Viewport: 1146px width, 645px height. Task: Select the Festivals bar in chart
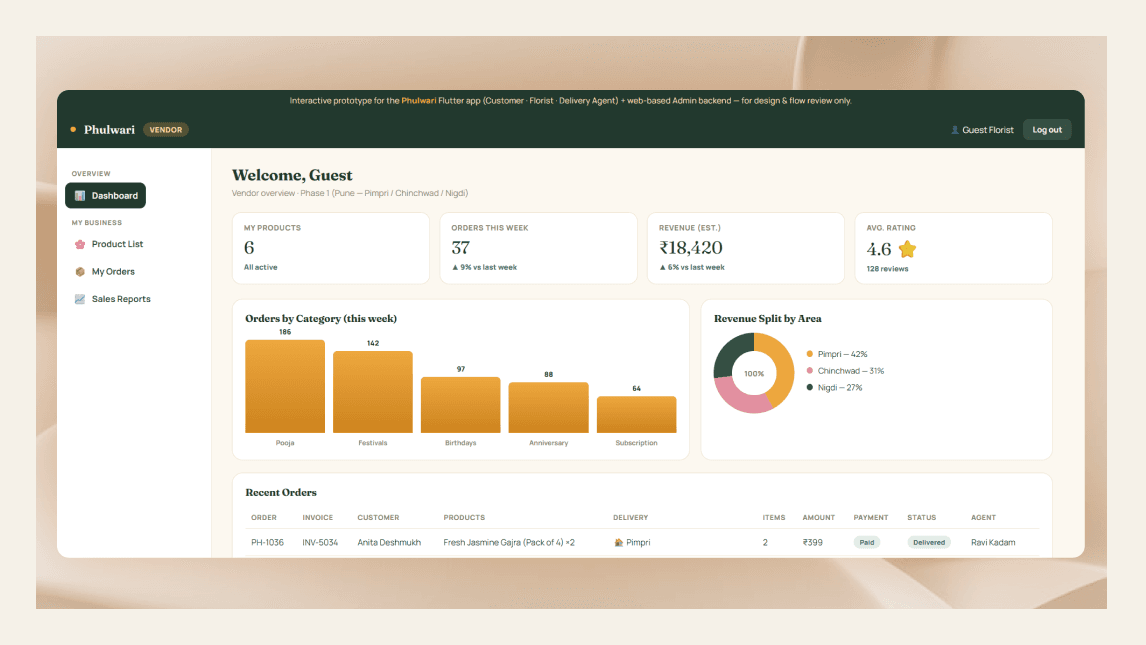[x=373, y=392]
